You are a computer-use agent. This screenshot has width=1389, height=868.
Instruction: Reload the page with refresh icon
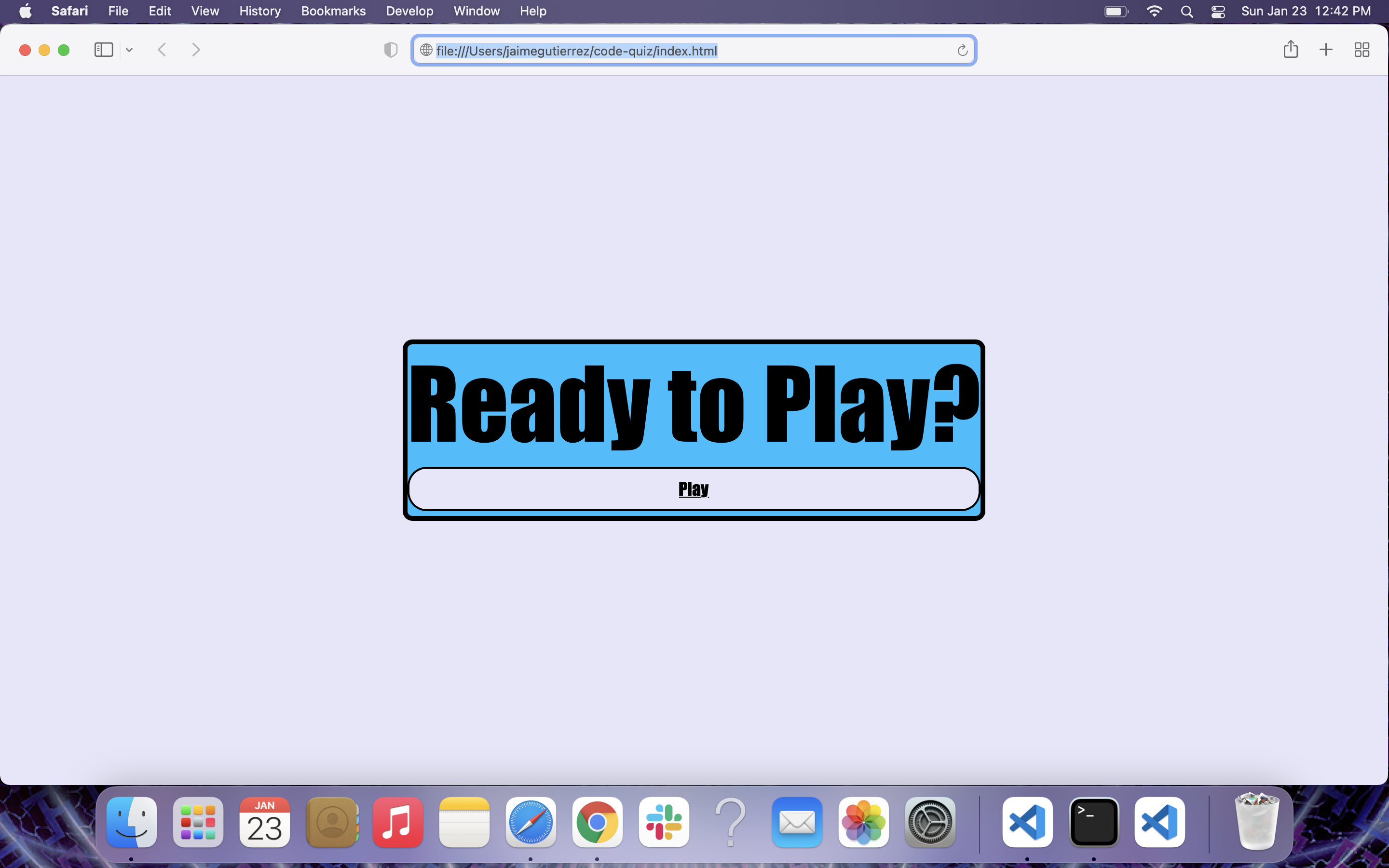(x=962, y=51)
